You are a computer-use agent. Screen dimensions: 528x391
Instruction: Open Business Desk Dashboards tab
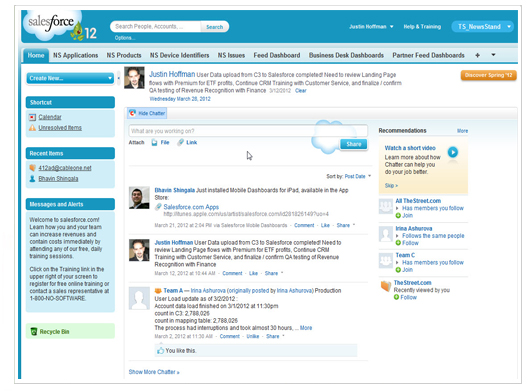pos(346,55)
